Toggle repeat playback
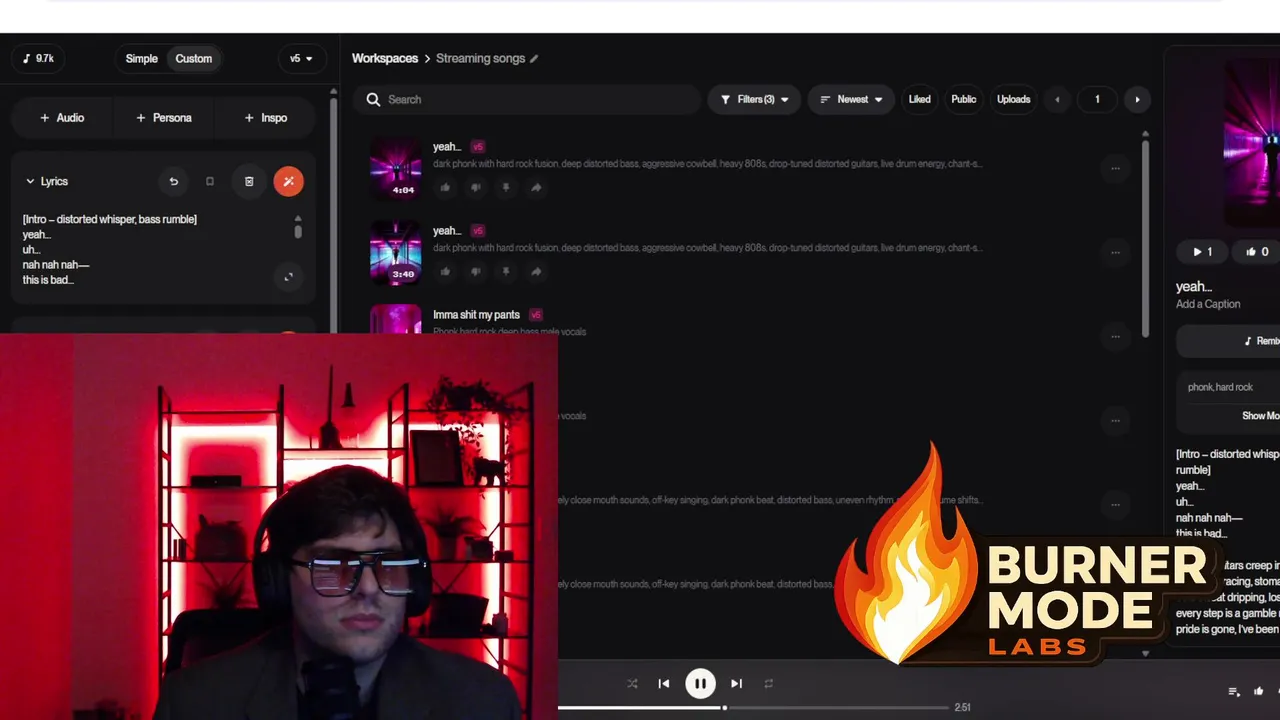 (769, 683)
